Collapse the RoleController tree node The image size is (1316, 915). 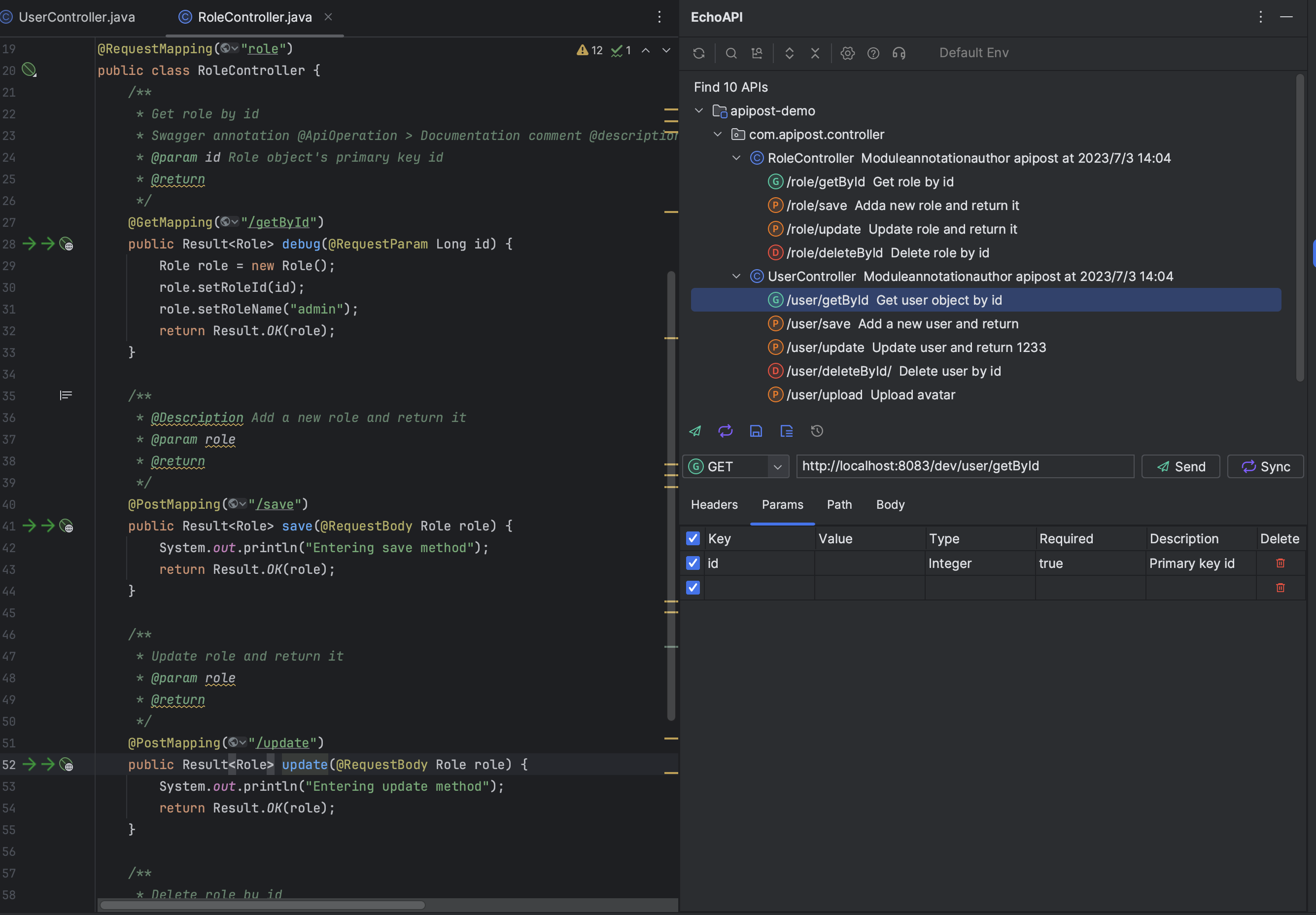point(736,158)
